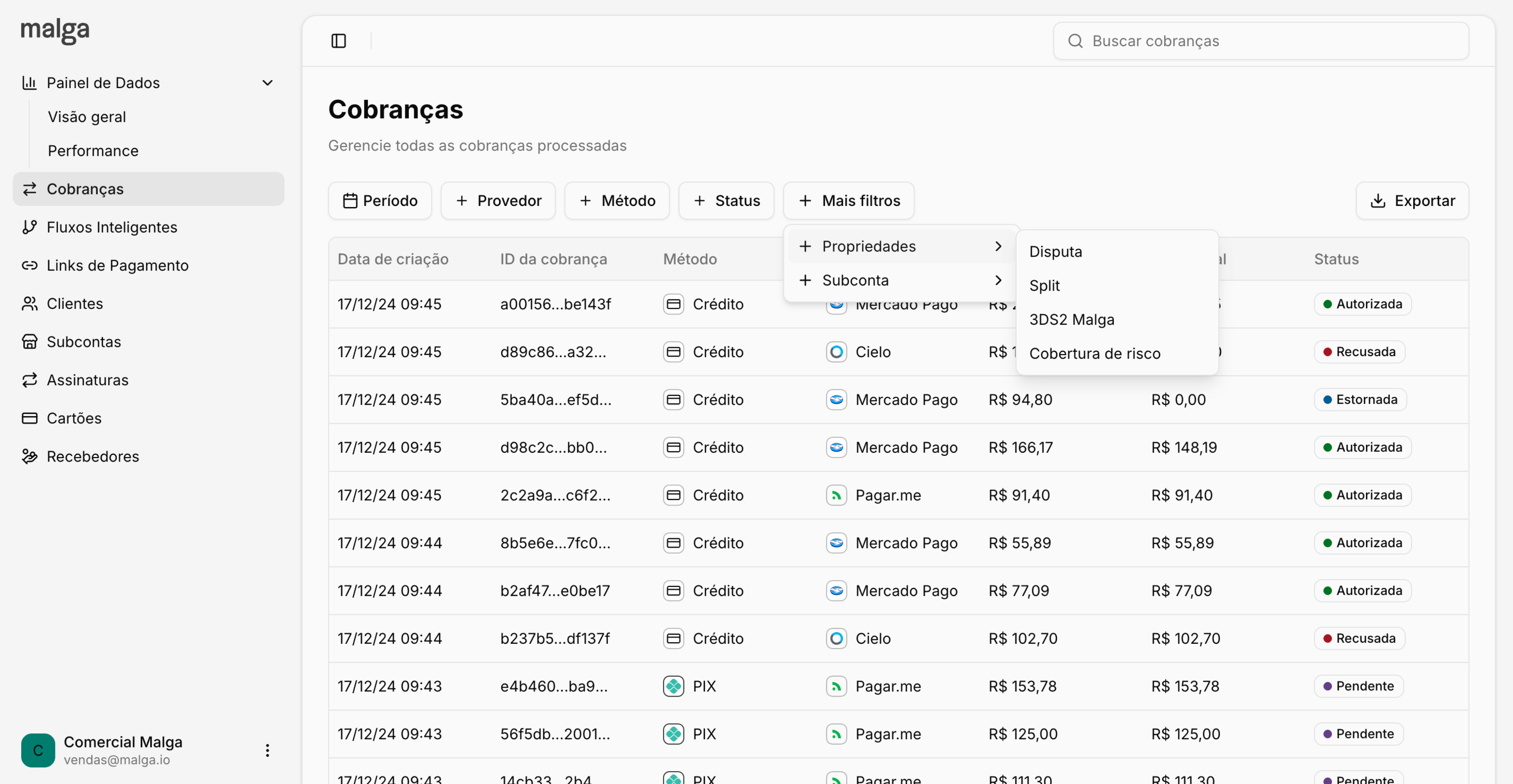This screenshot has width=1513, height=784.
Task: Click Autorizada badge in d98c2c row
Action: click(x=1363, y=447)
